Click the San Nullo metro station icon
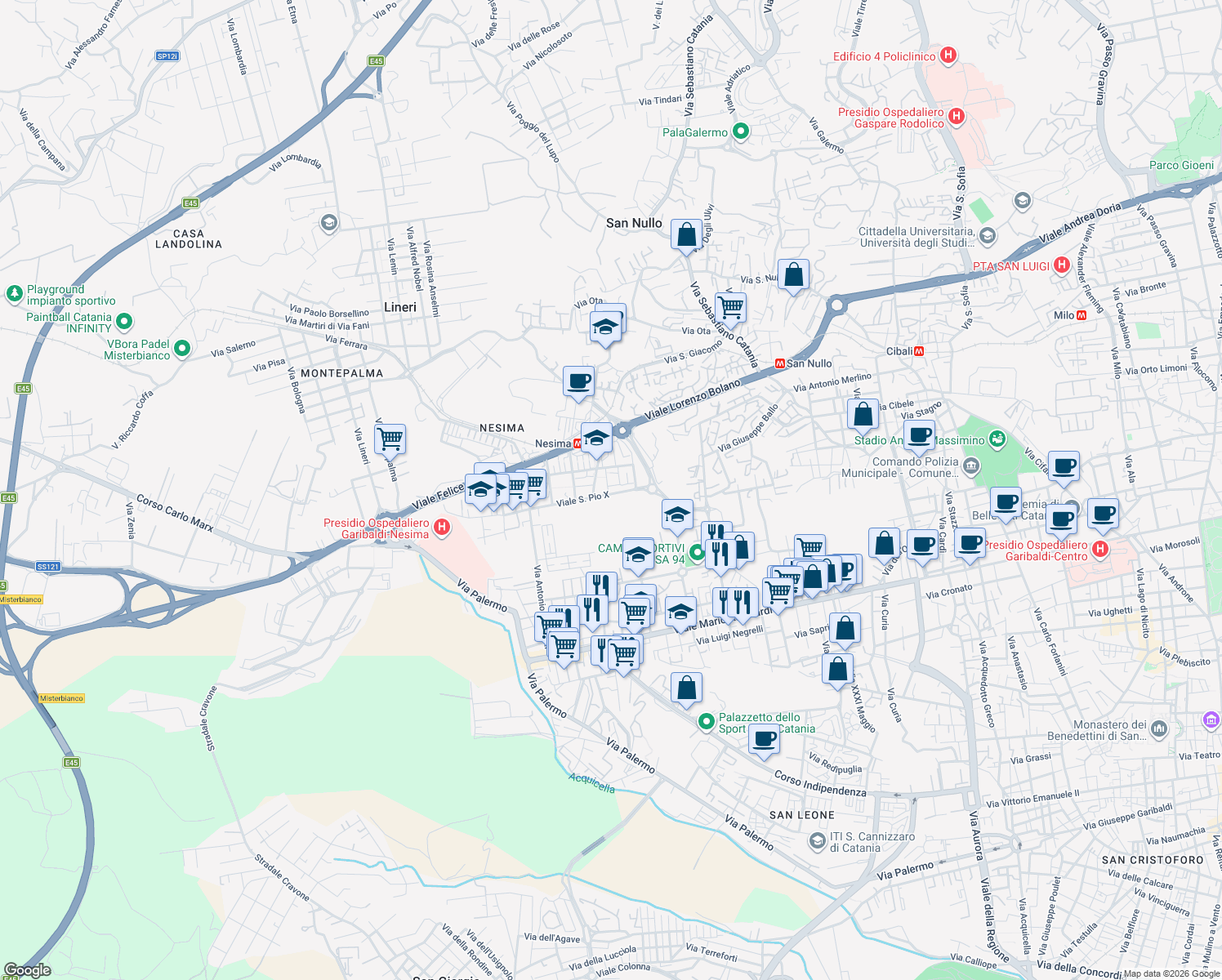The height and width of the screenshot is (980, 1222). pyautogui.click(x=781, y=363)
